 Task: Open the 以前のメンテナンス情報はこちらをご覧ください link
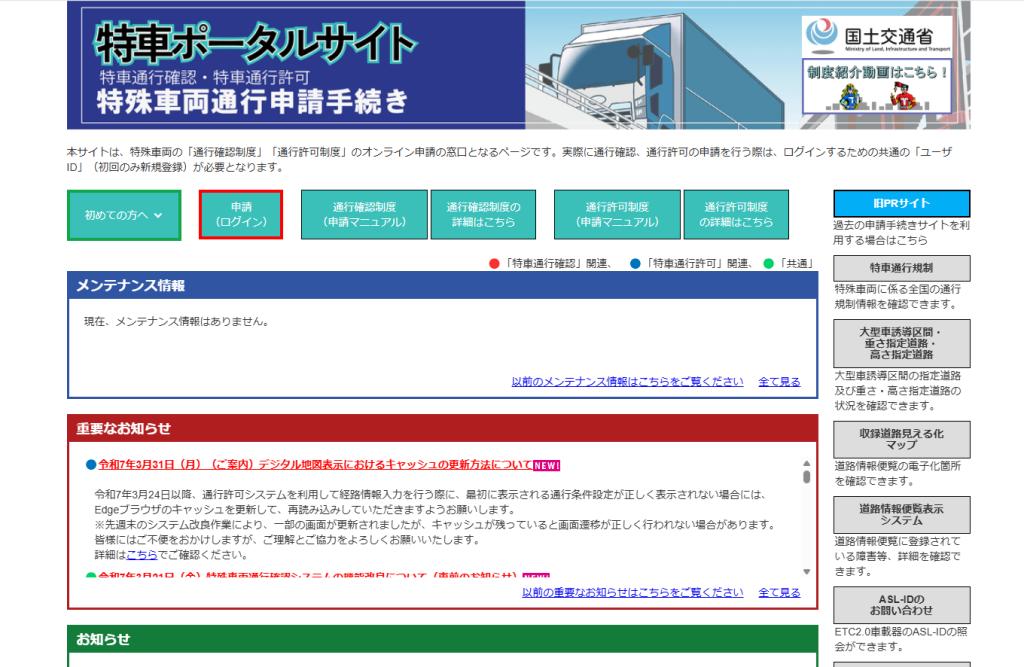tap(627, 381)
